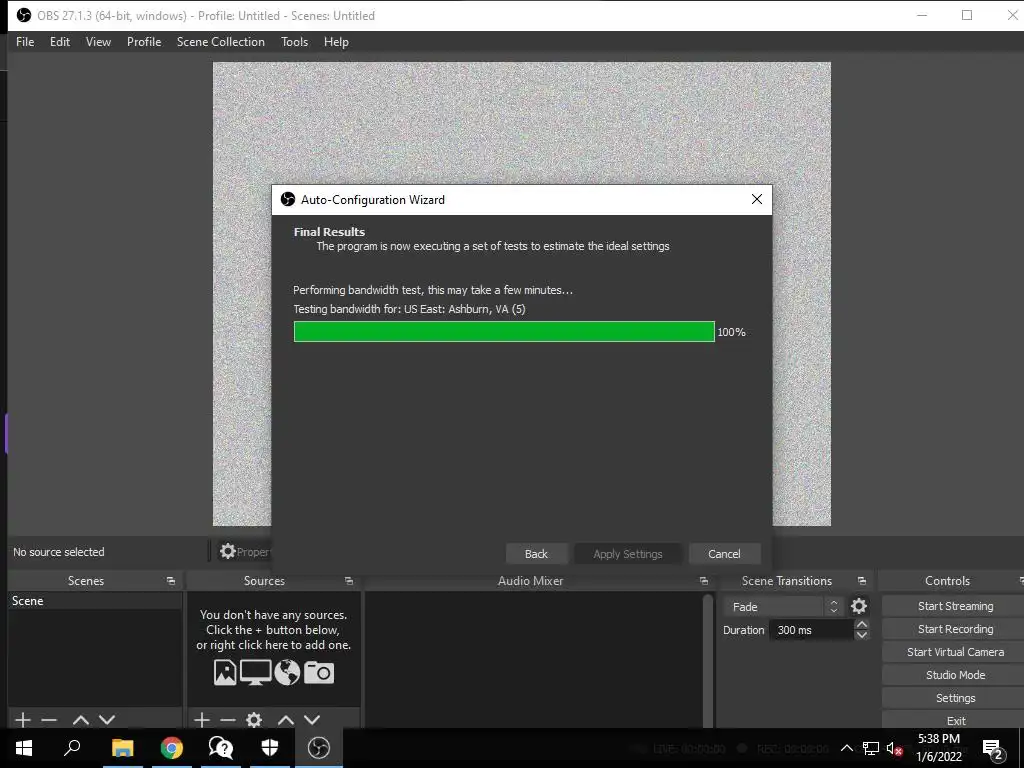Viewport: 1024px width, 768px height.
Task: Open the File menu
Action: tap(25, 42)
